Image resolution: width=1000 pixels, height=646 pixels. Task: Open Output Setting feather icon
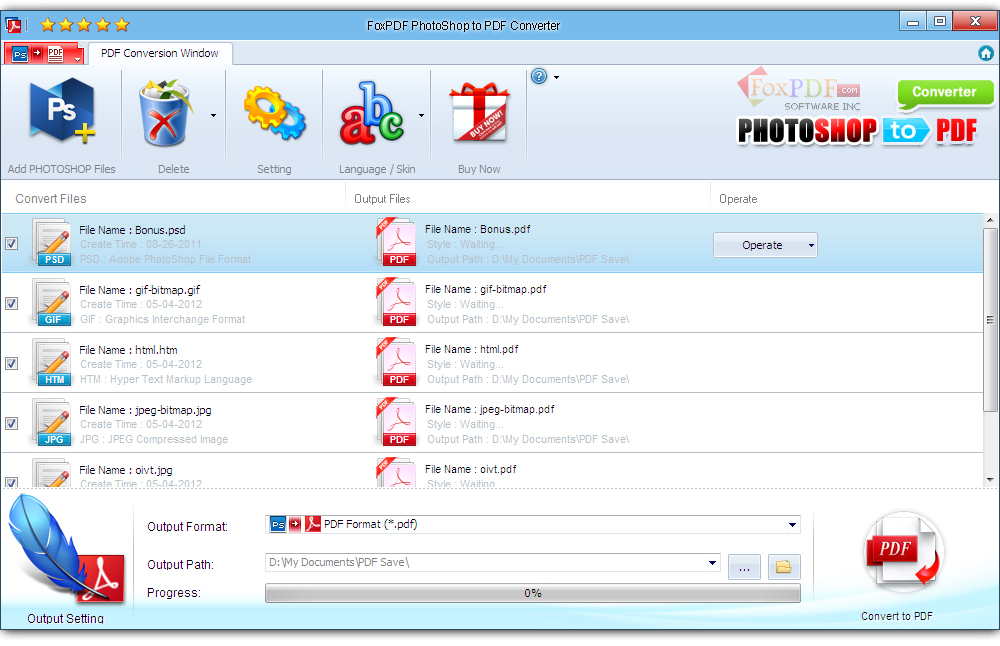tap(66, 549)
